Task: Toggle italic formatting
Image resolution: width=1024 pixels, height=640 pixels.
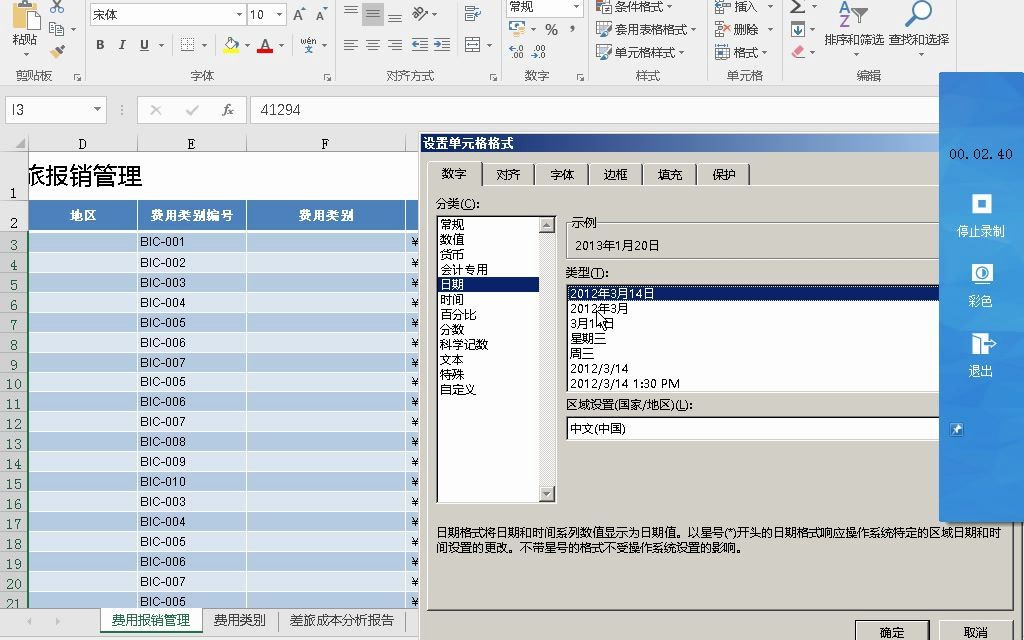Action: [121, 46]
